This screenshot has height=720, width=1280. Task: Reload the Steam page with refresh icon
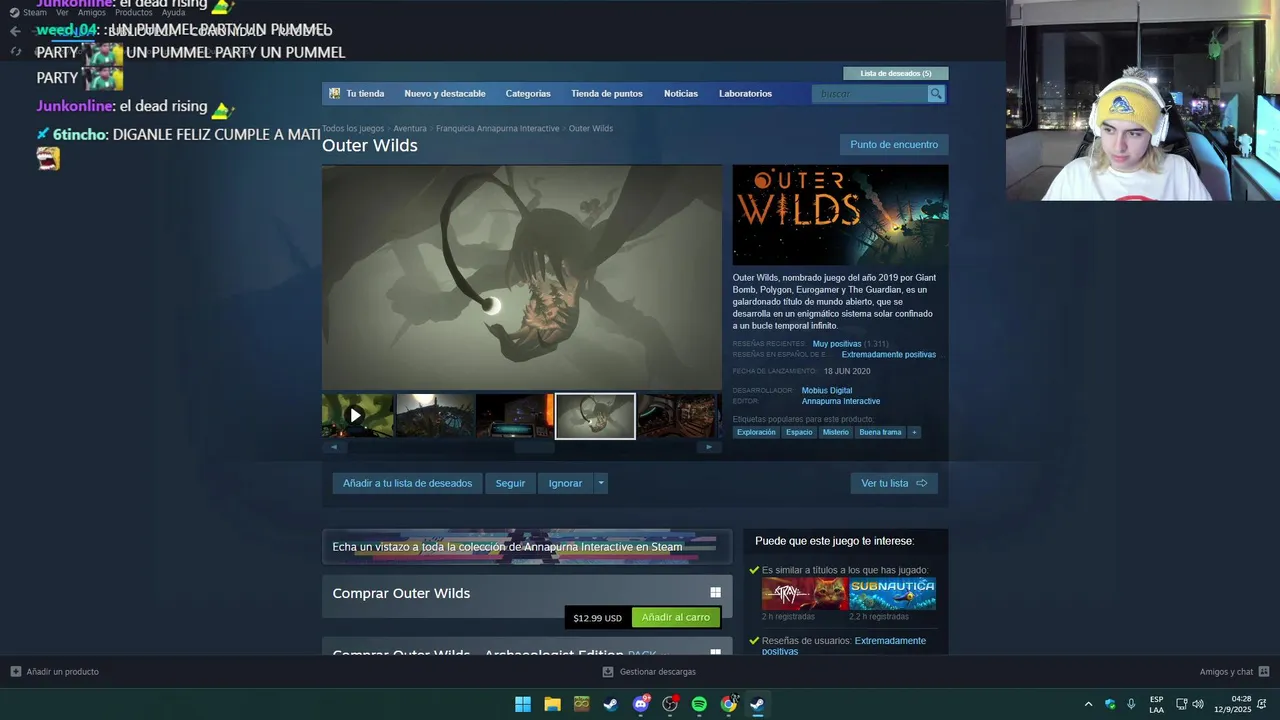(15, 51)
